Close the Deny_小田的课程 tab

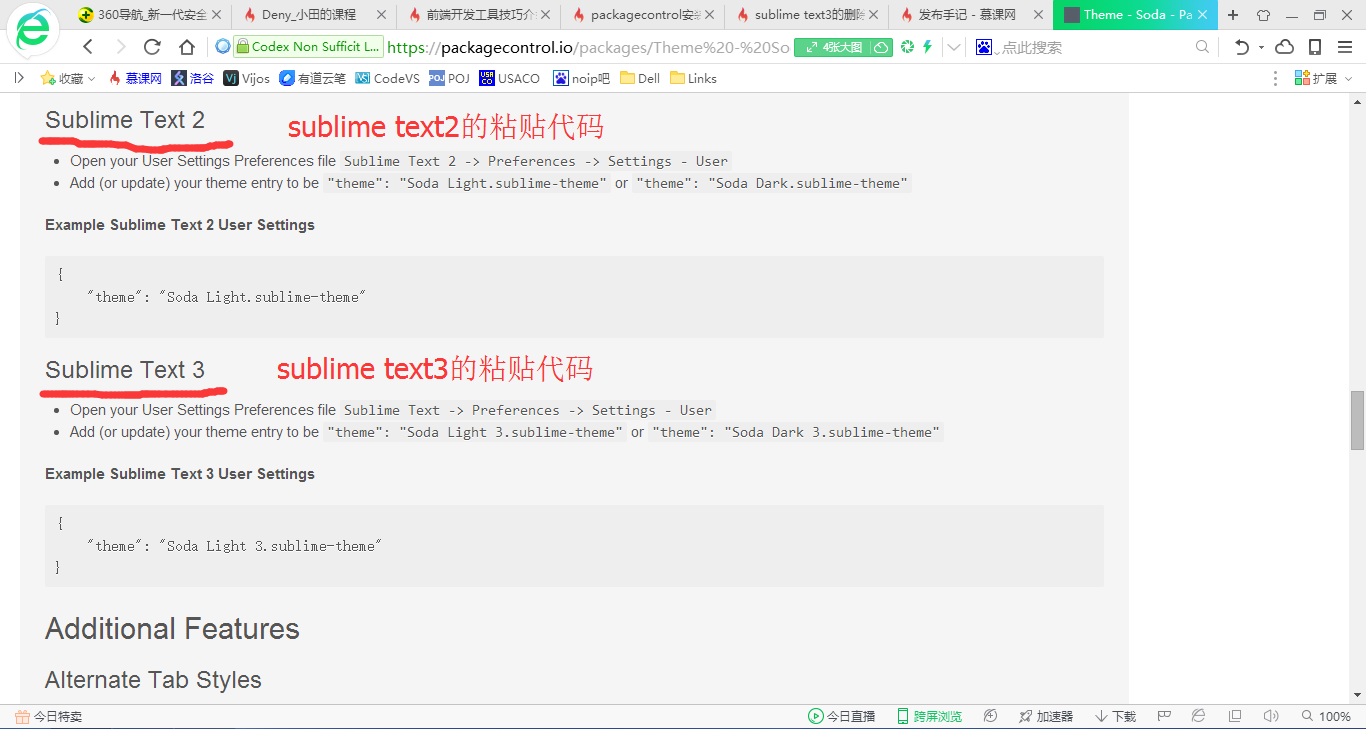point(380,15)
